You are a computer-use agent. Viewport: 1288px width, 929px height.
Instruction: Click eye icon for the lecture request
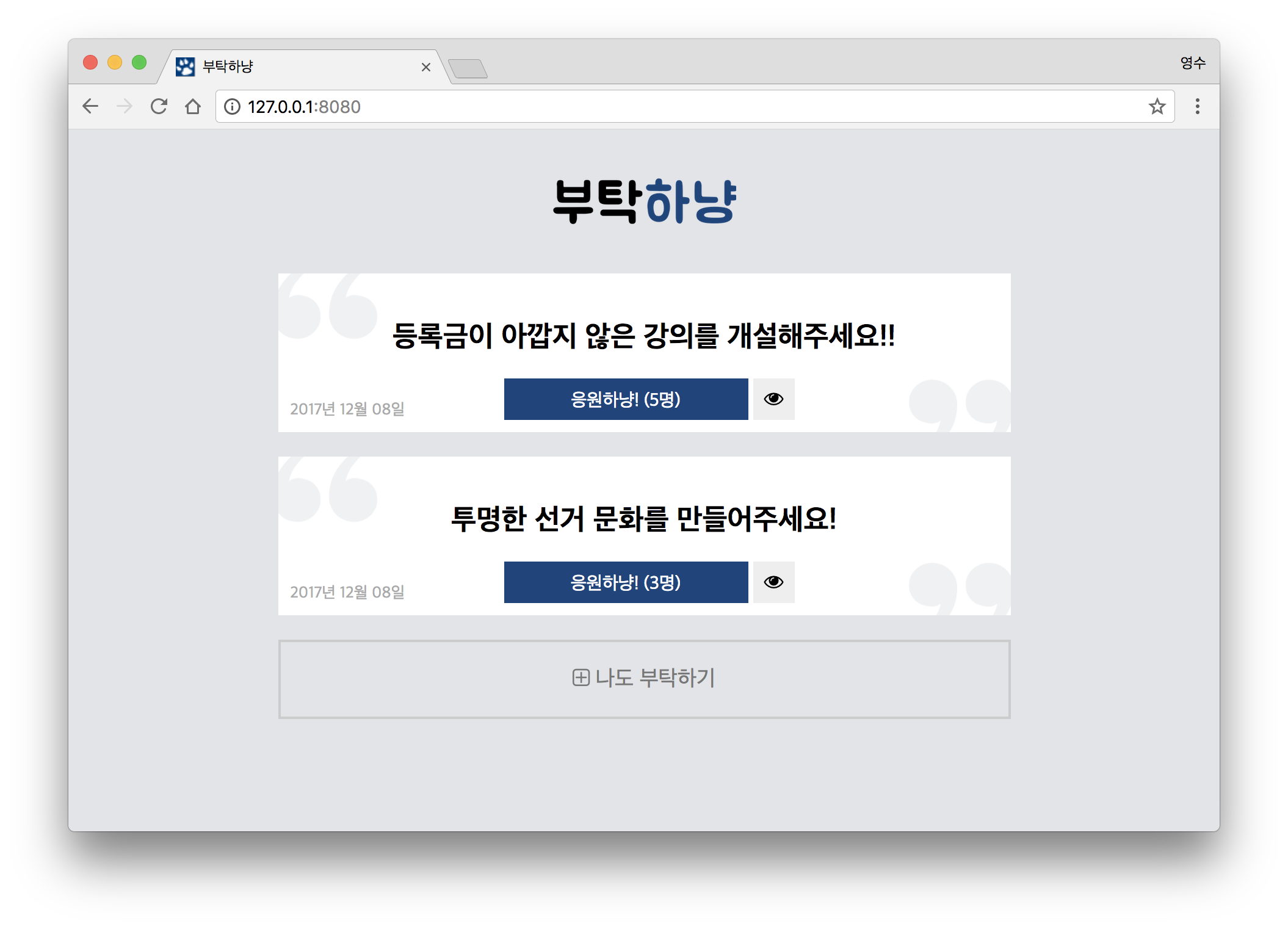click(x=773, y=399)
